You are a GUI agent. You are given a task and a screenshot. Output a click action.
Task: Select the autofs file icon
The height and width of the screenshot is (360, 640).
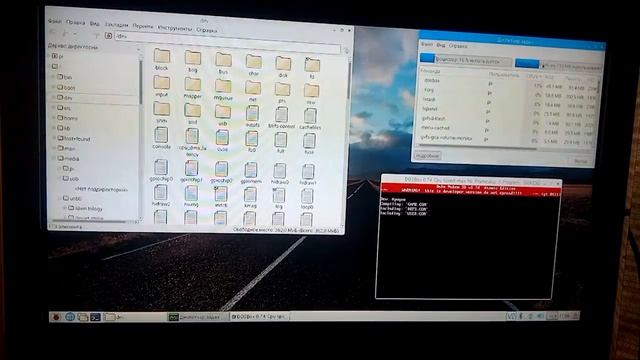[252, 114]
